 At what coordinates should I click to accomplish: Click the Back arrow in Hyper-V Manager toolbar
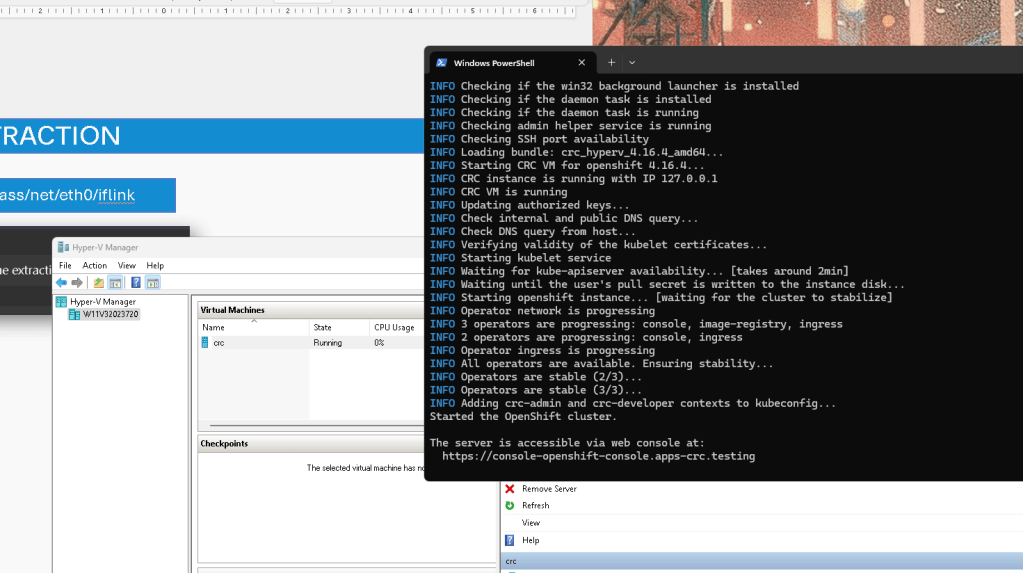click(x=61, y=283)
